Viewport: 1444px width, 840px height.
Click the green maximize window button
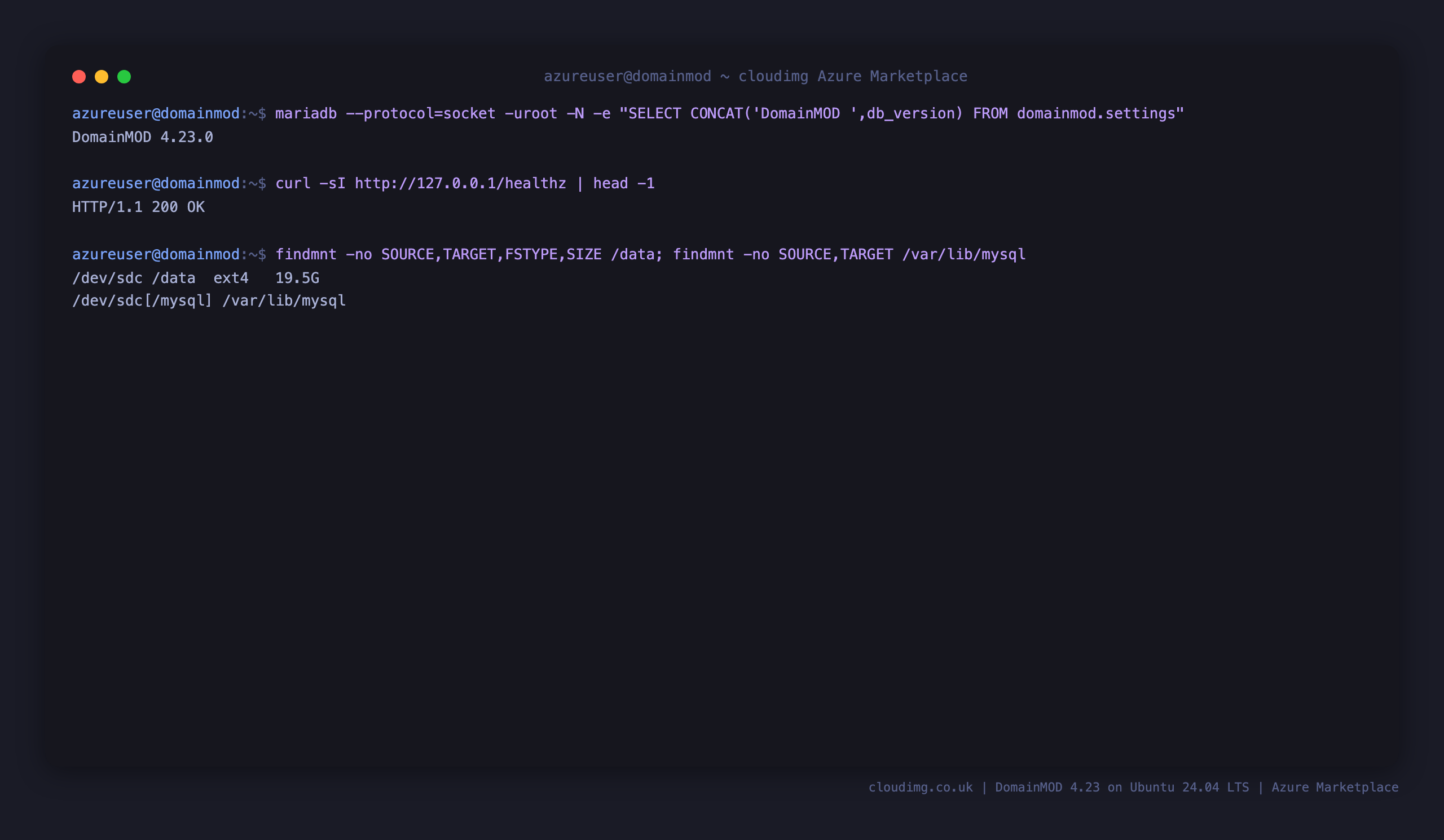(x=124, y=77)
